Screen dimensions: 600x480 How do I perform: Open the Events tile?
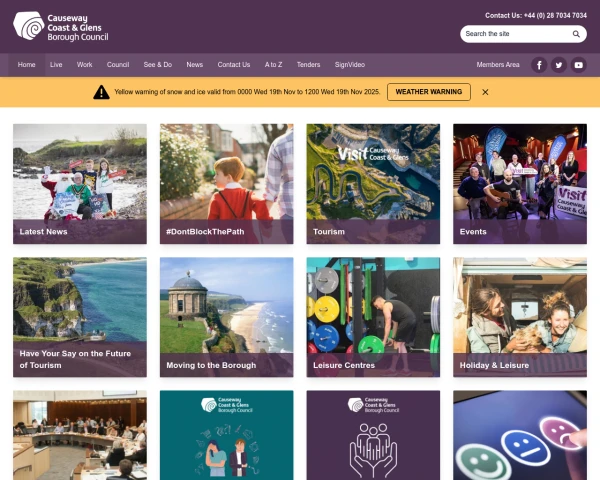click(520, 184)
